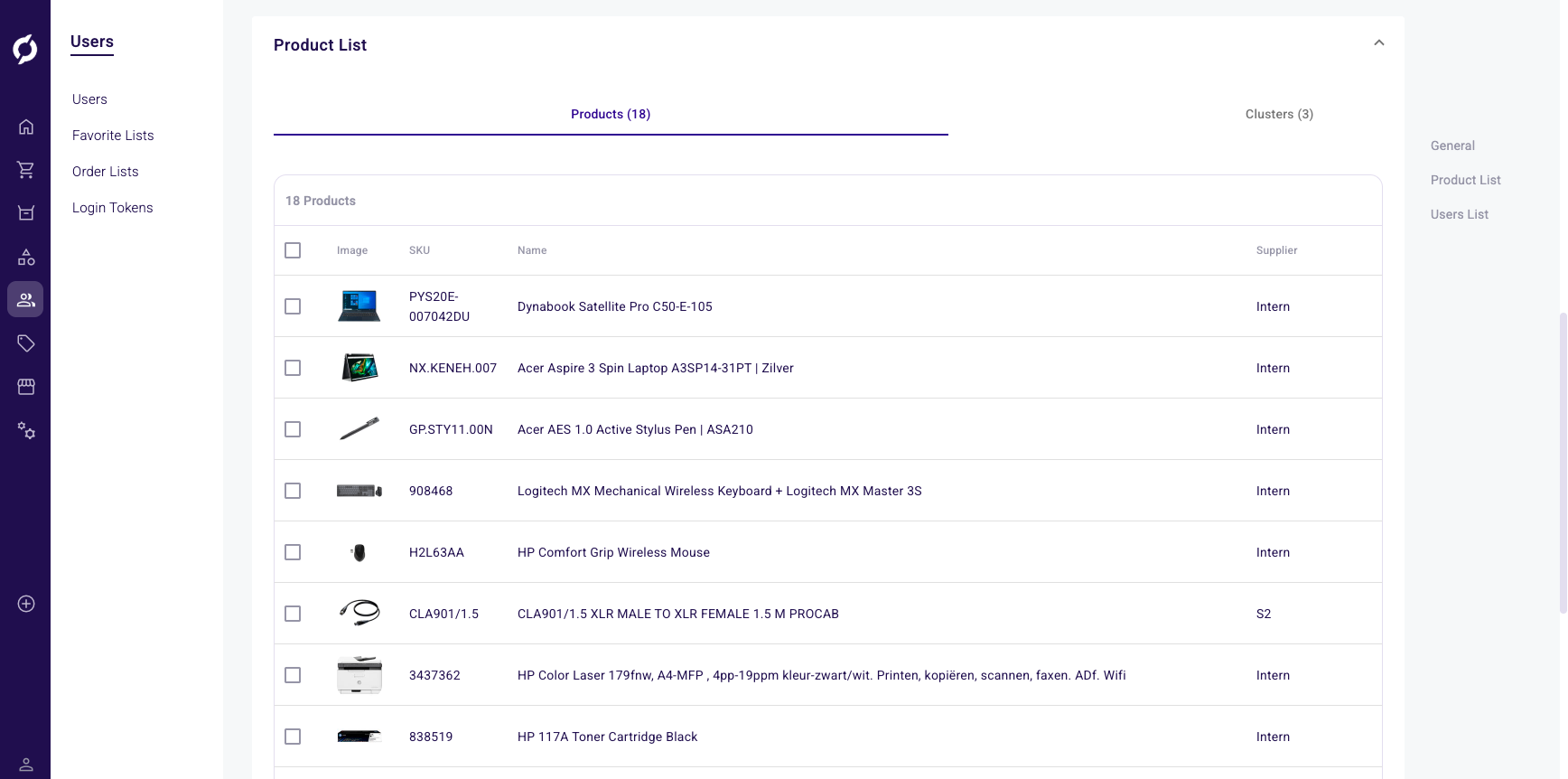Viewport: 1568px width, 779px height.
Task: Click SKU 908468
Action: [431, 491]
